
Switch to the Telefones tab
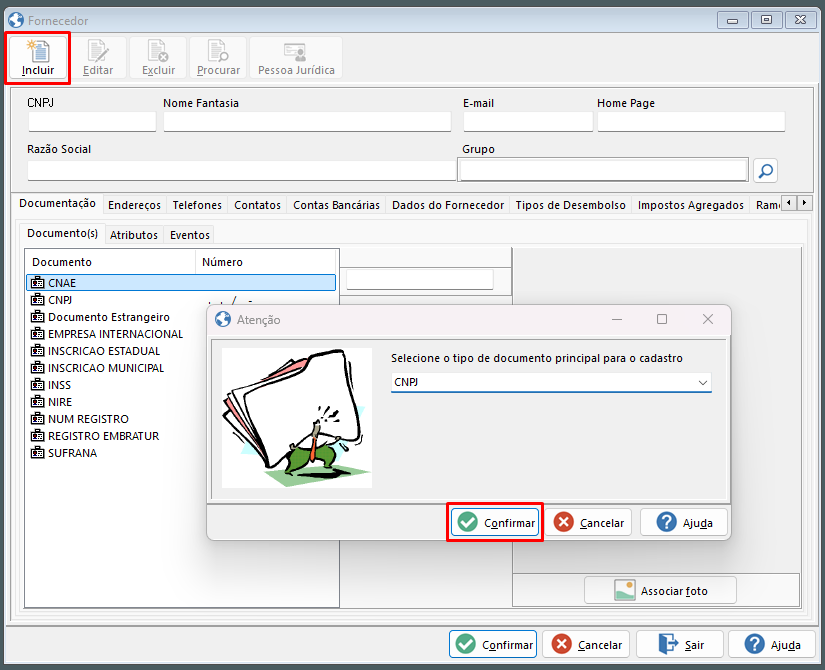[197, 205]
